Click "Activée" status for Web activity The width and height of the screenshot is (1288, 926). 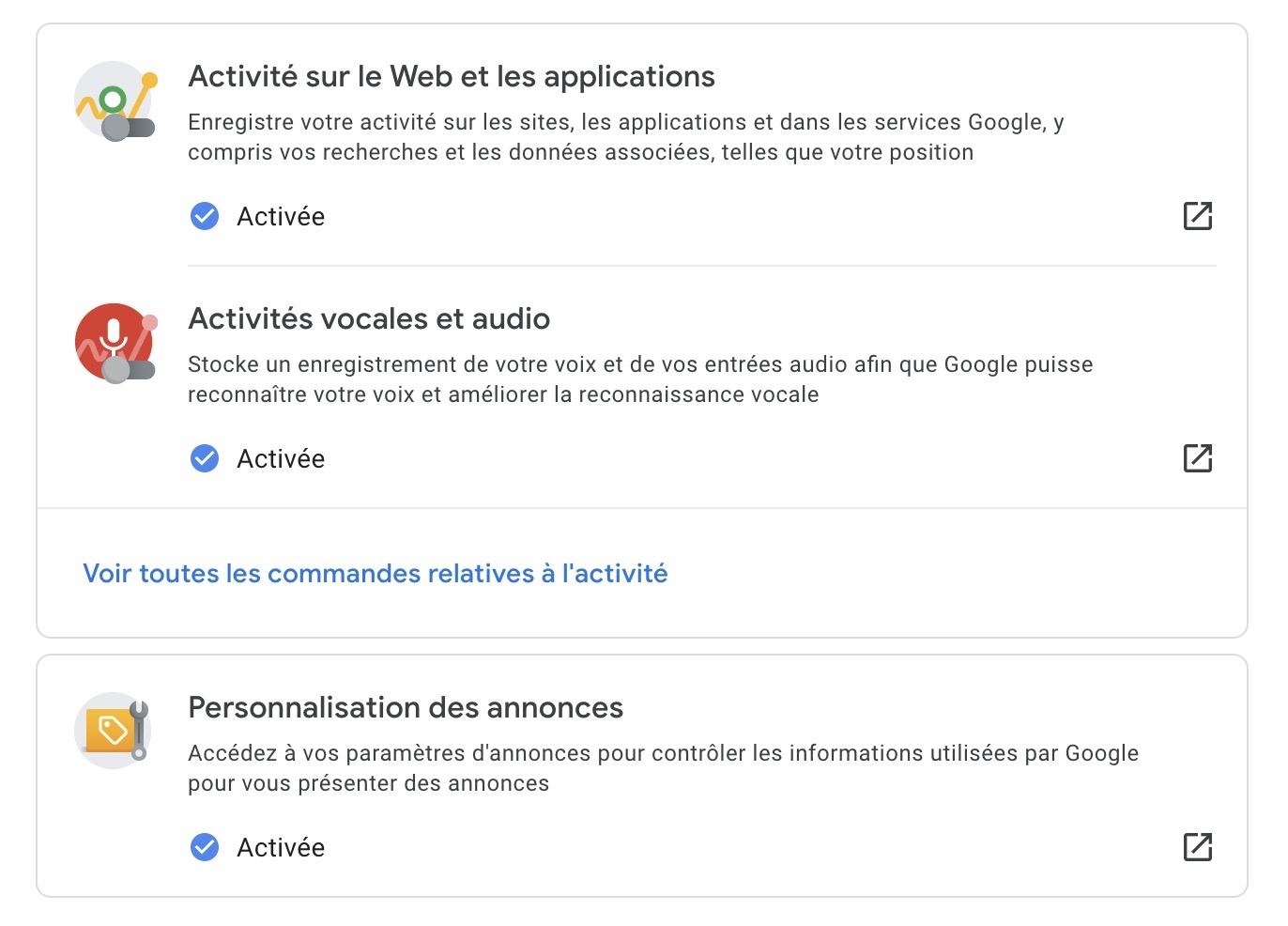pyautogui.click(x=281, y=217)
